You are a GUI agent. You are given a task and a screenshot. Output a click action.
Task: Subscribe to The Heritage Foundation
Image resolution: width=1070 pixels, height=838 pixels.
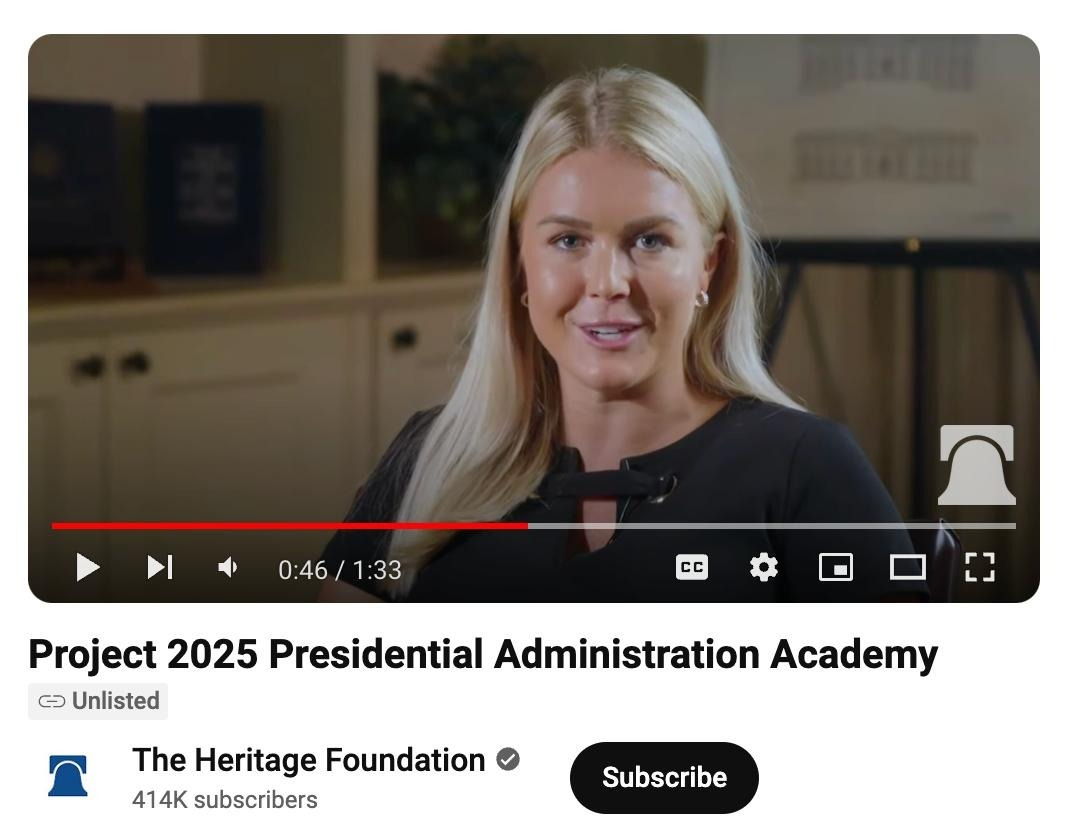coord(664,778)
